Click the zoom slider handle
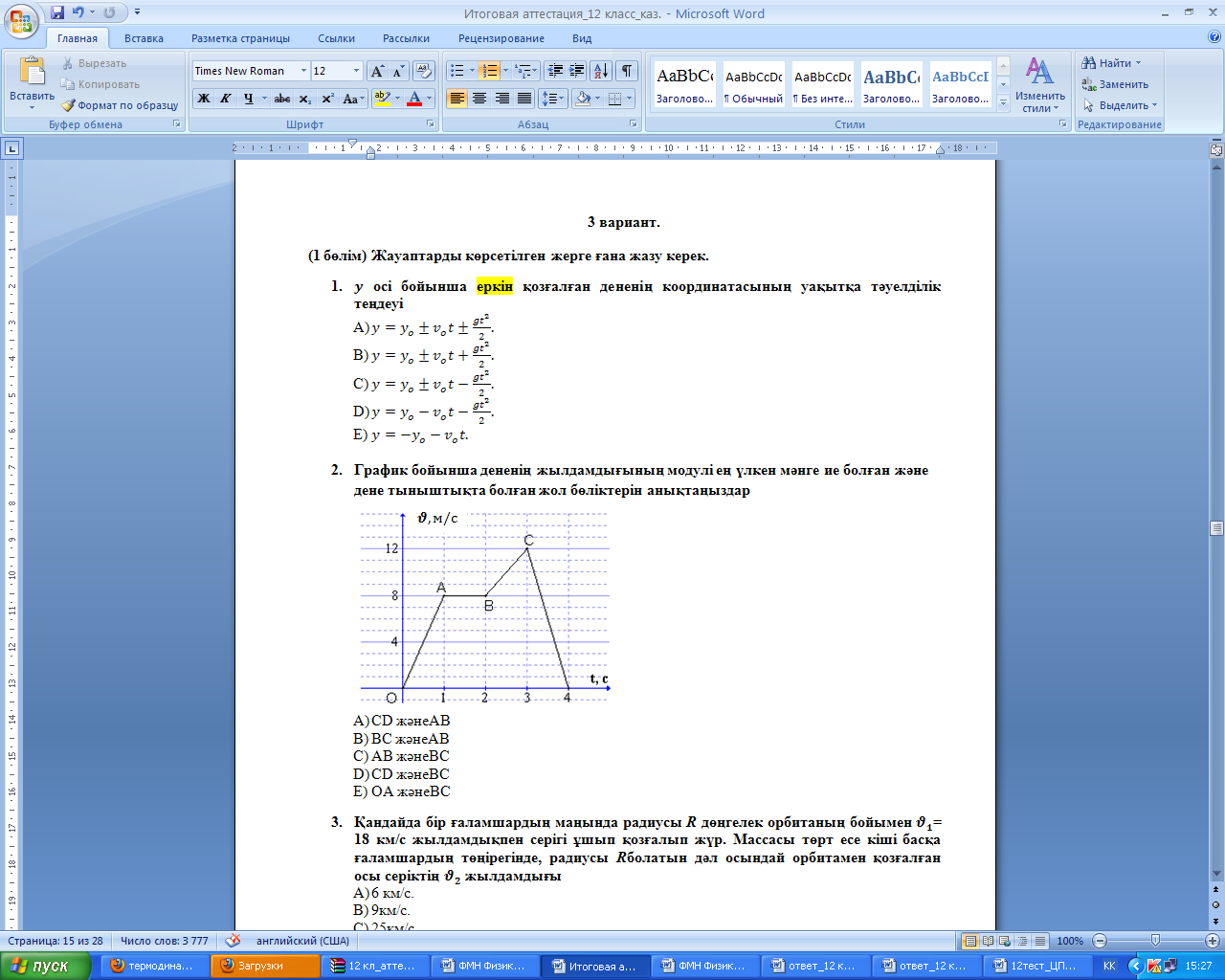Viewport: 1225px width, 980px height. coord(1156,941)
